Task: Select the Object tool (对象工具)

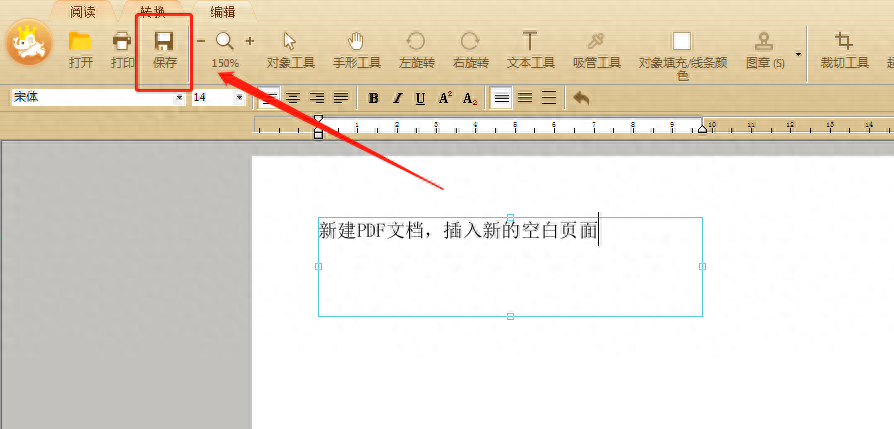Action: click(x=290, y=42)
